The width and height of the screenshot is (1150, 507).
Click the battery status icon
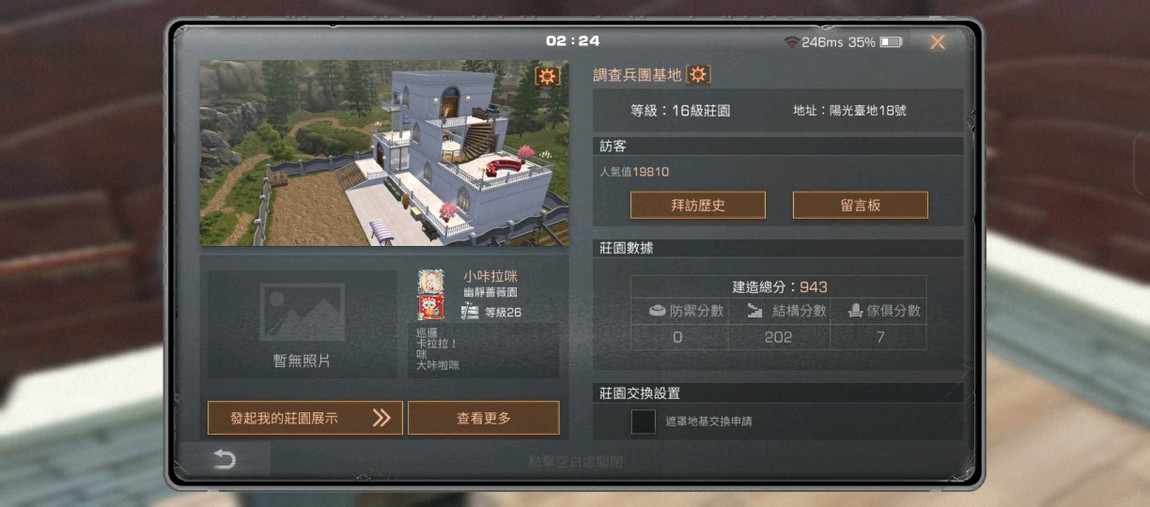pyautogui.click(x=891, y=43)
